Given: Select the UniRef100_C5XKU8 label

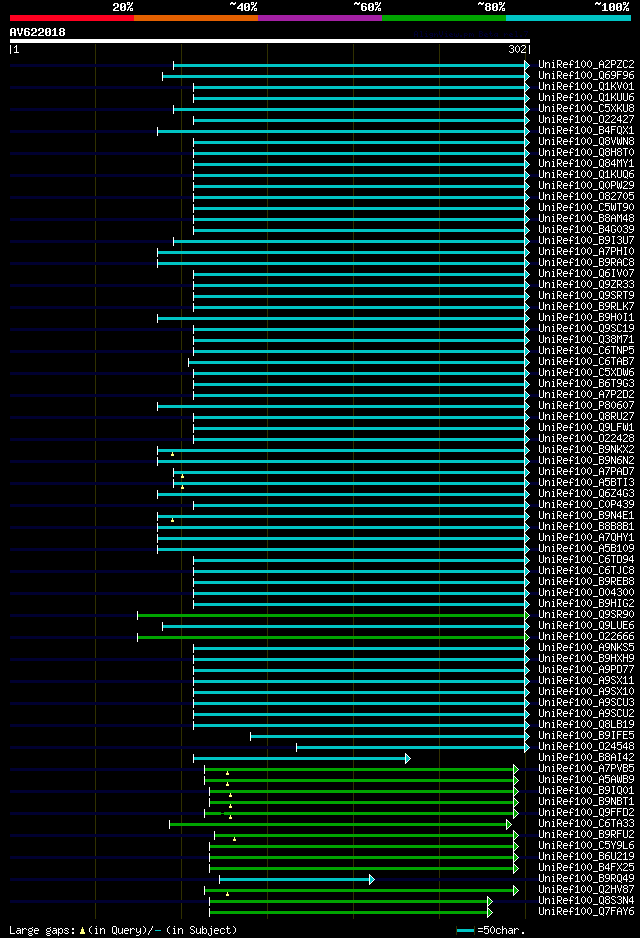Looking at the screenshot, I should pos(586,108).
